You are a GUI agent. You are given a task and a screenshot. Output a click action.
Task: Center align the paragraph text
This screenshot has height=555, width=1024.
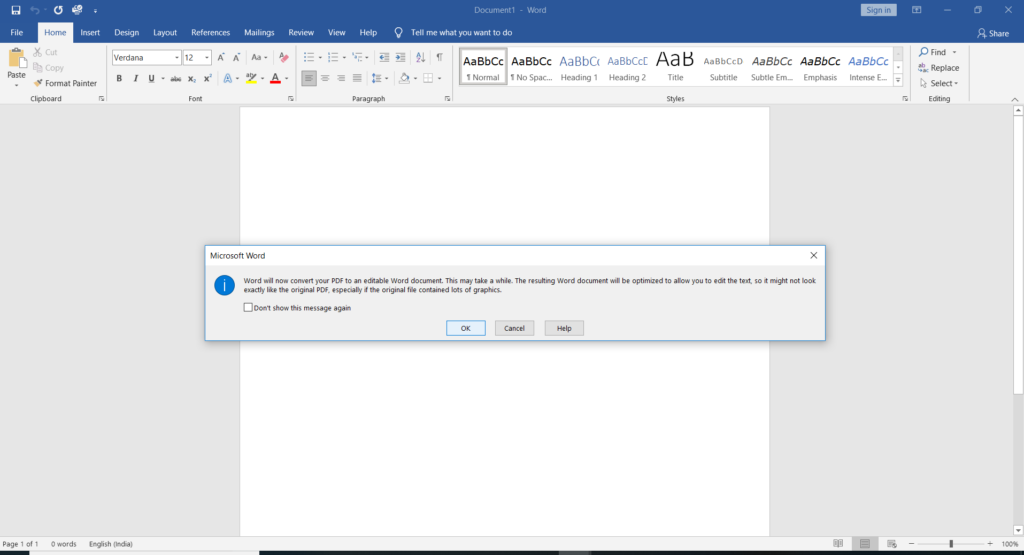(x=325, y=78)
